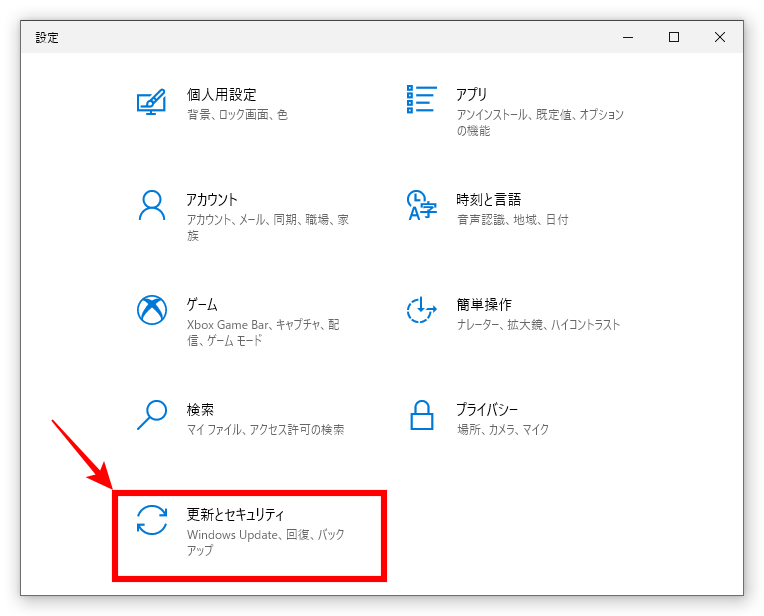
Task: Open プライバシー settings title
Action: click(x=487, y=409)
